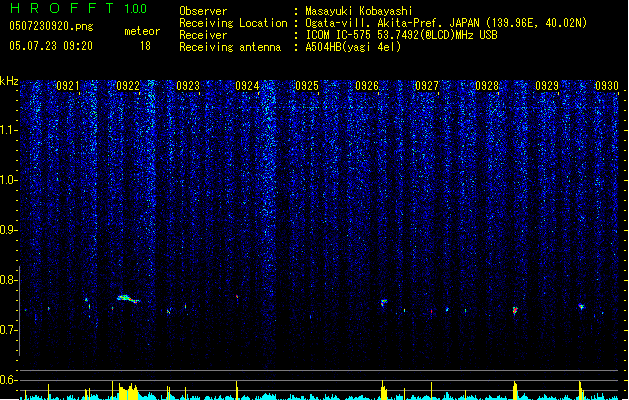Click the 0923 time marker

[188, 86]
